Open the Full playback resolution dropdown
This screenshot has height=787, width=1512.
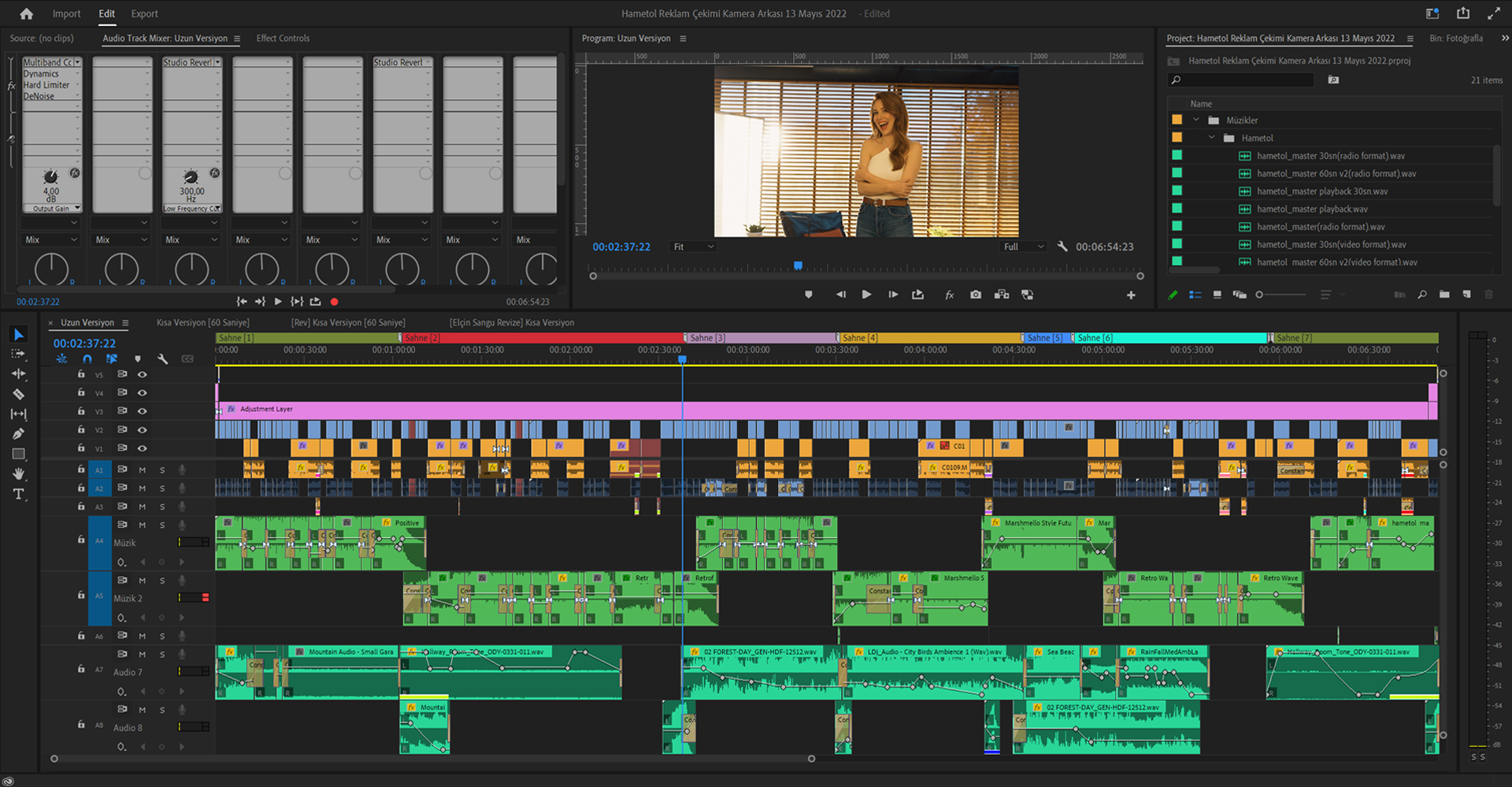(x=1023, y=247)
